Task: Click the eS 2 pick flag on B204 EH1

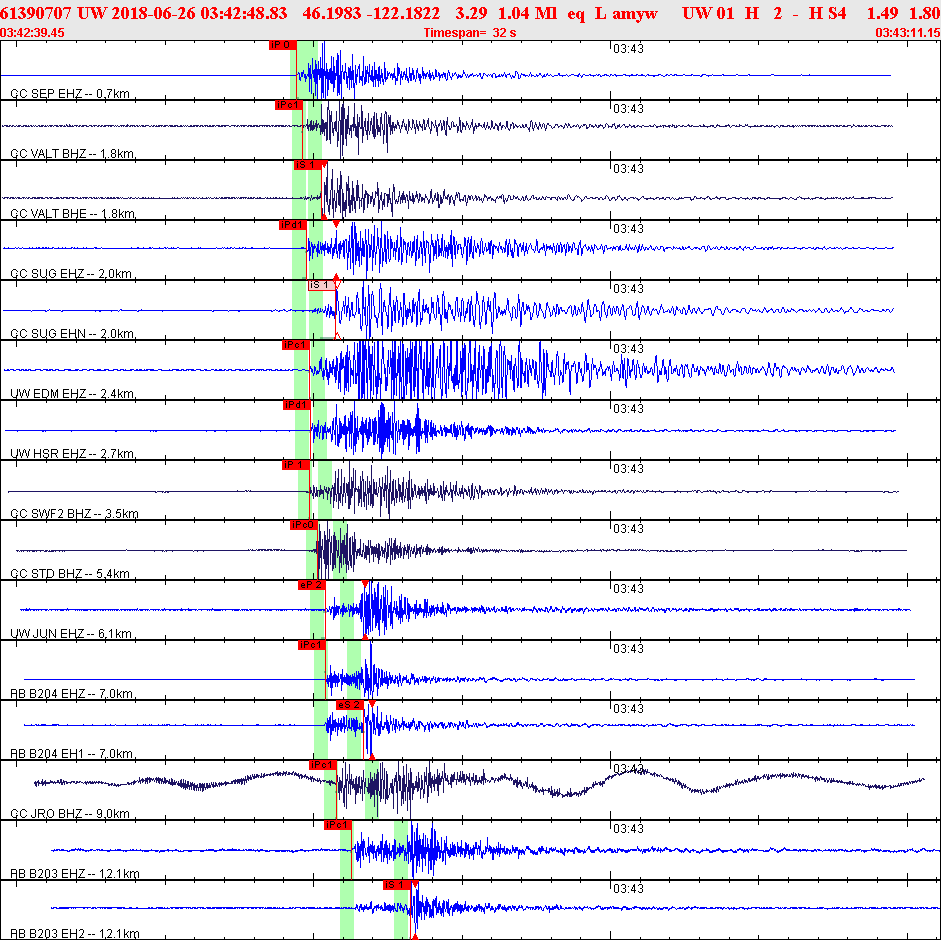Action: point(349,705)
